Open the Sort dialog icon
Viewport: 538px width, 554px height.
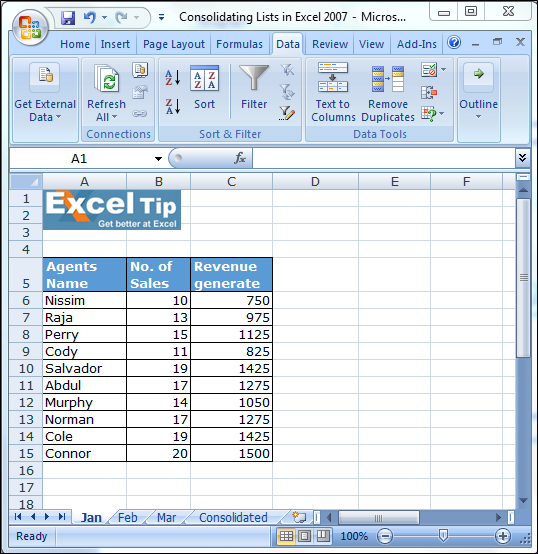click(205, 78)
